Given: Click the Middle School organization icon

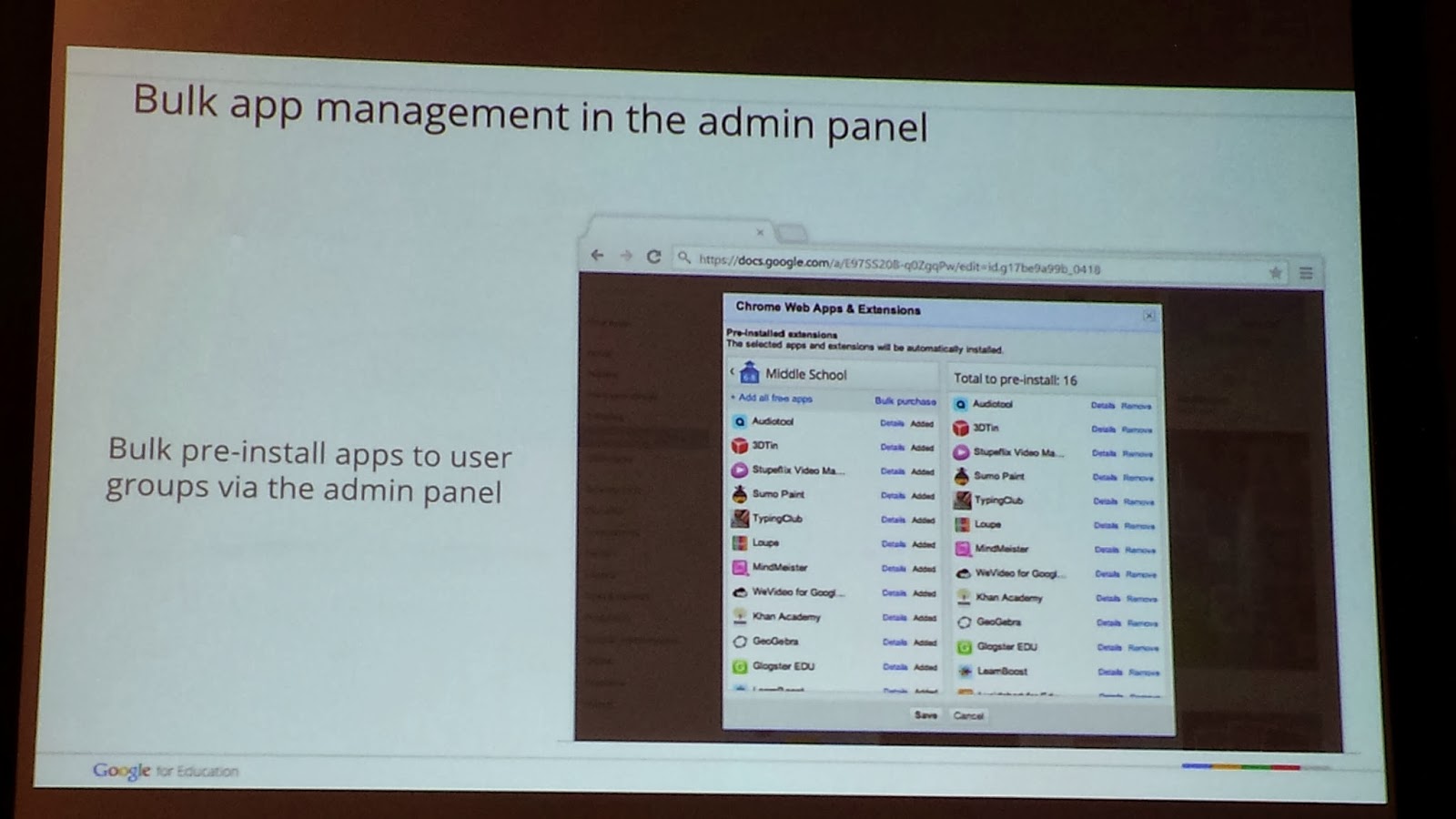Looking at the screenshot, I should pyautogui.click(x=749, y=373).
